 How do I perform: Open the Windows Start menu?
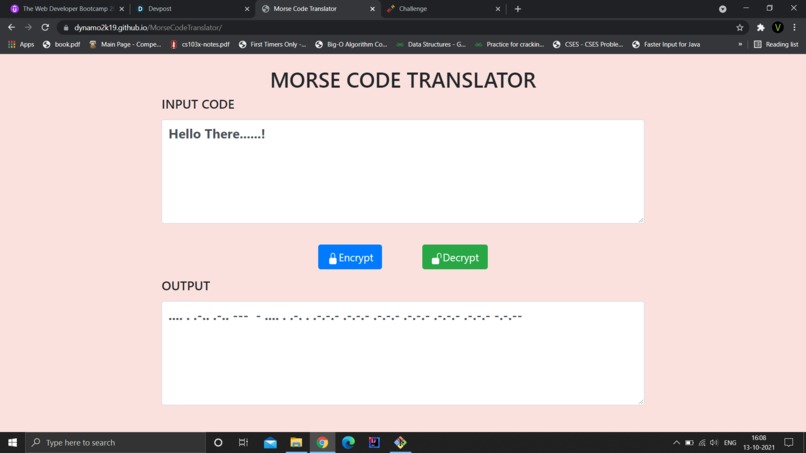pyautogui.click(x=12, y=442)
